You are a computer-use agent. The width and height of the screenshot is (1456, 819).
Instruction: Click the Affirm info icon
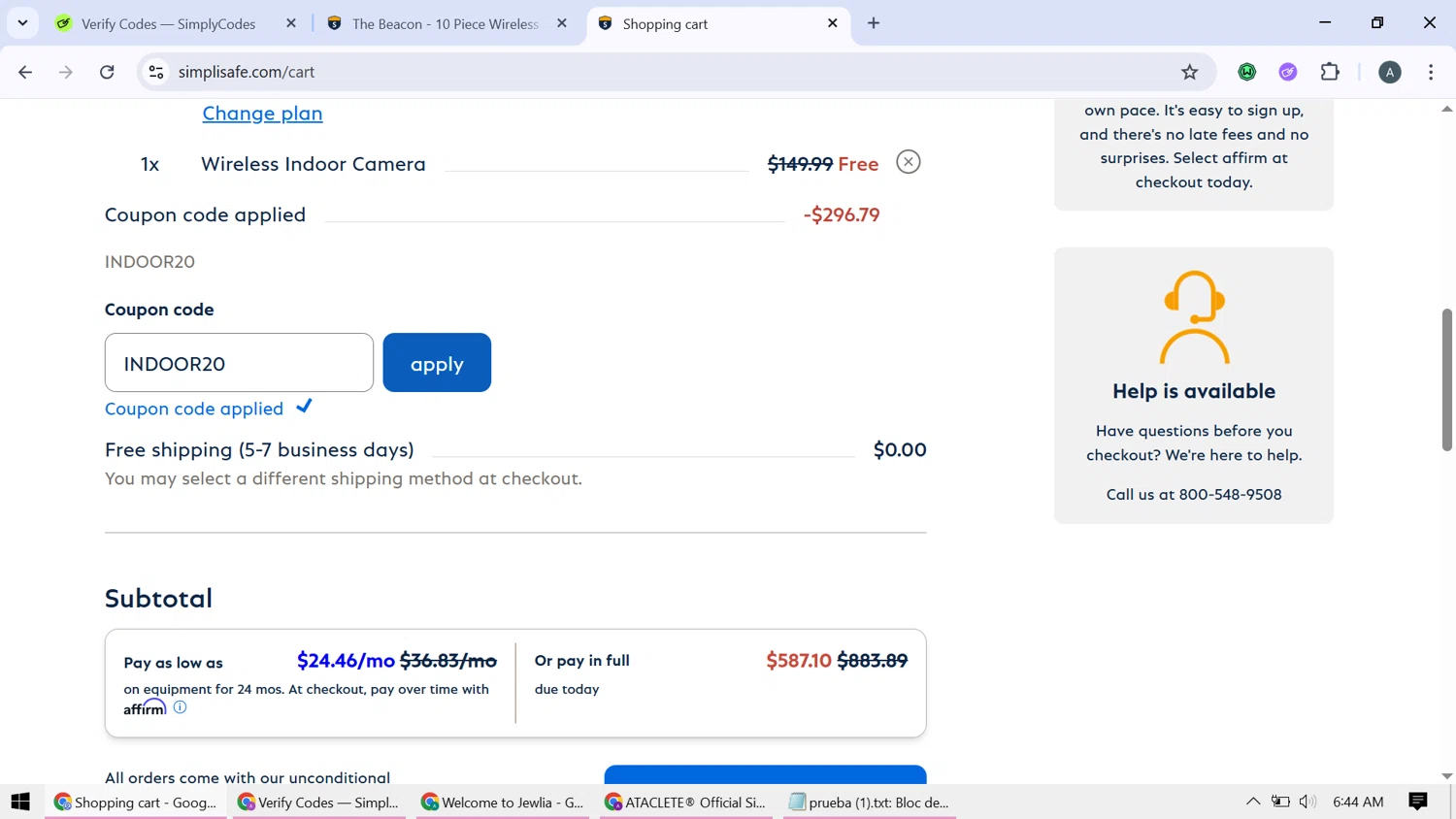click(x=180, y=707)
